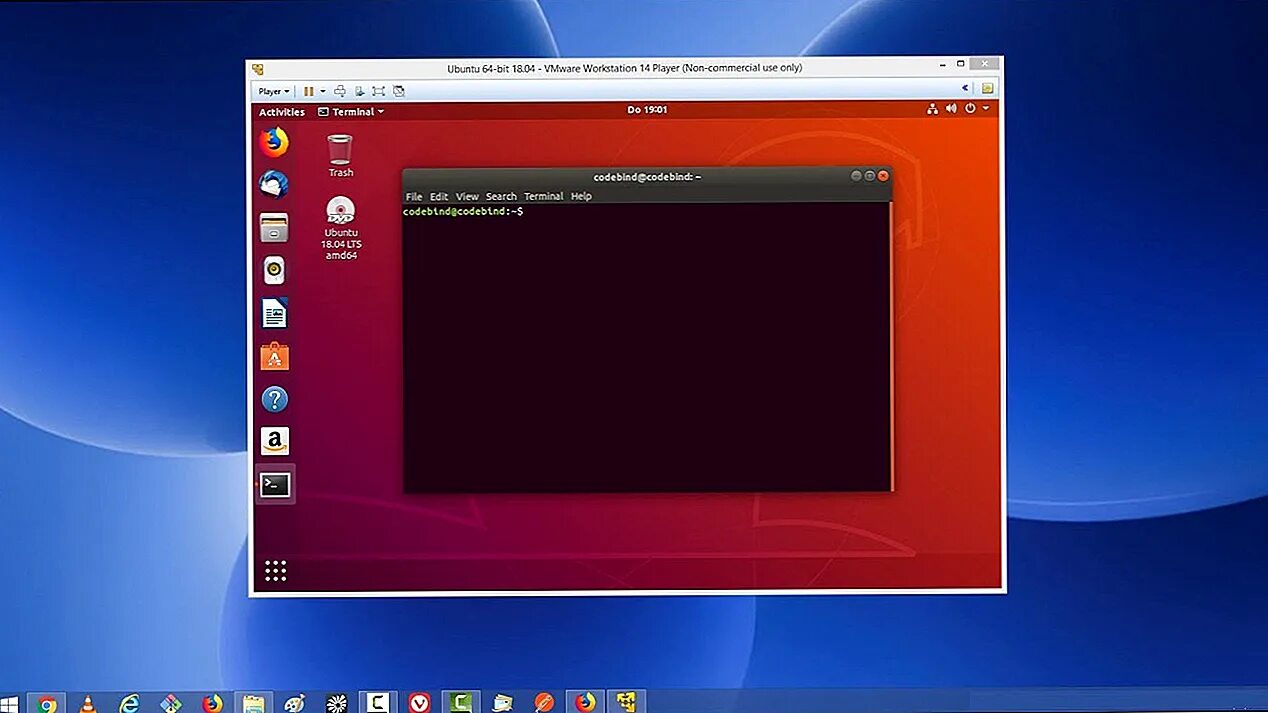Click the VMware notes icon at toolbar right

(x=987, y=89)
